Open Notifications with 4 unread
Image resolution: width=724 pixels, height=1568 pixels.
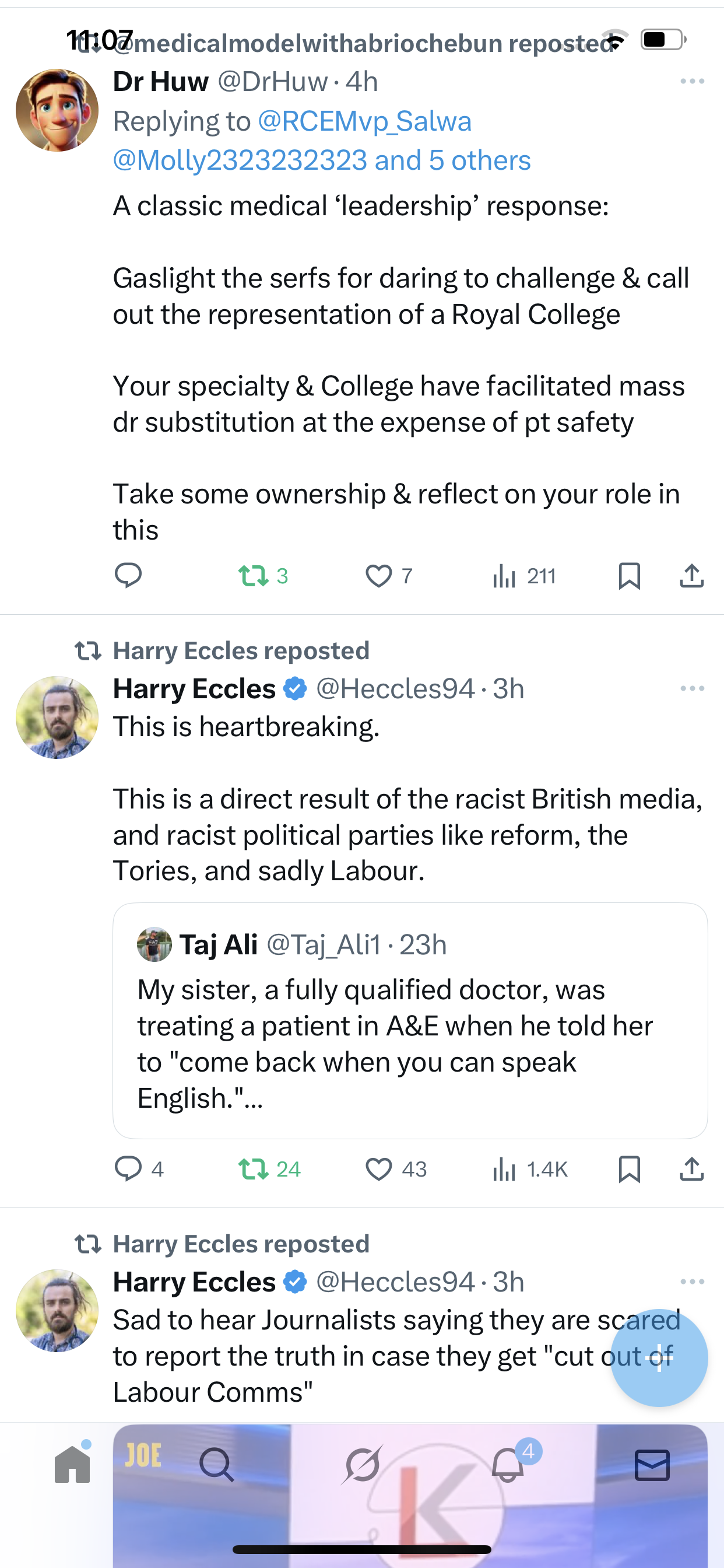[508, 1464]
